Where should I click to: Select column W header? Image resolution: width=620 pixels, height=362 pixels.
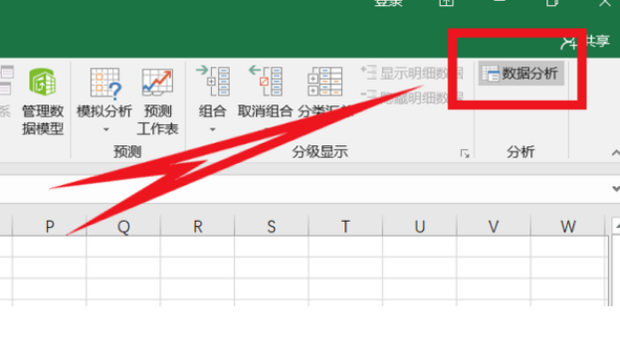click(x=568, y=226)
